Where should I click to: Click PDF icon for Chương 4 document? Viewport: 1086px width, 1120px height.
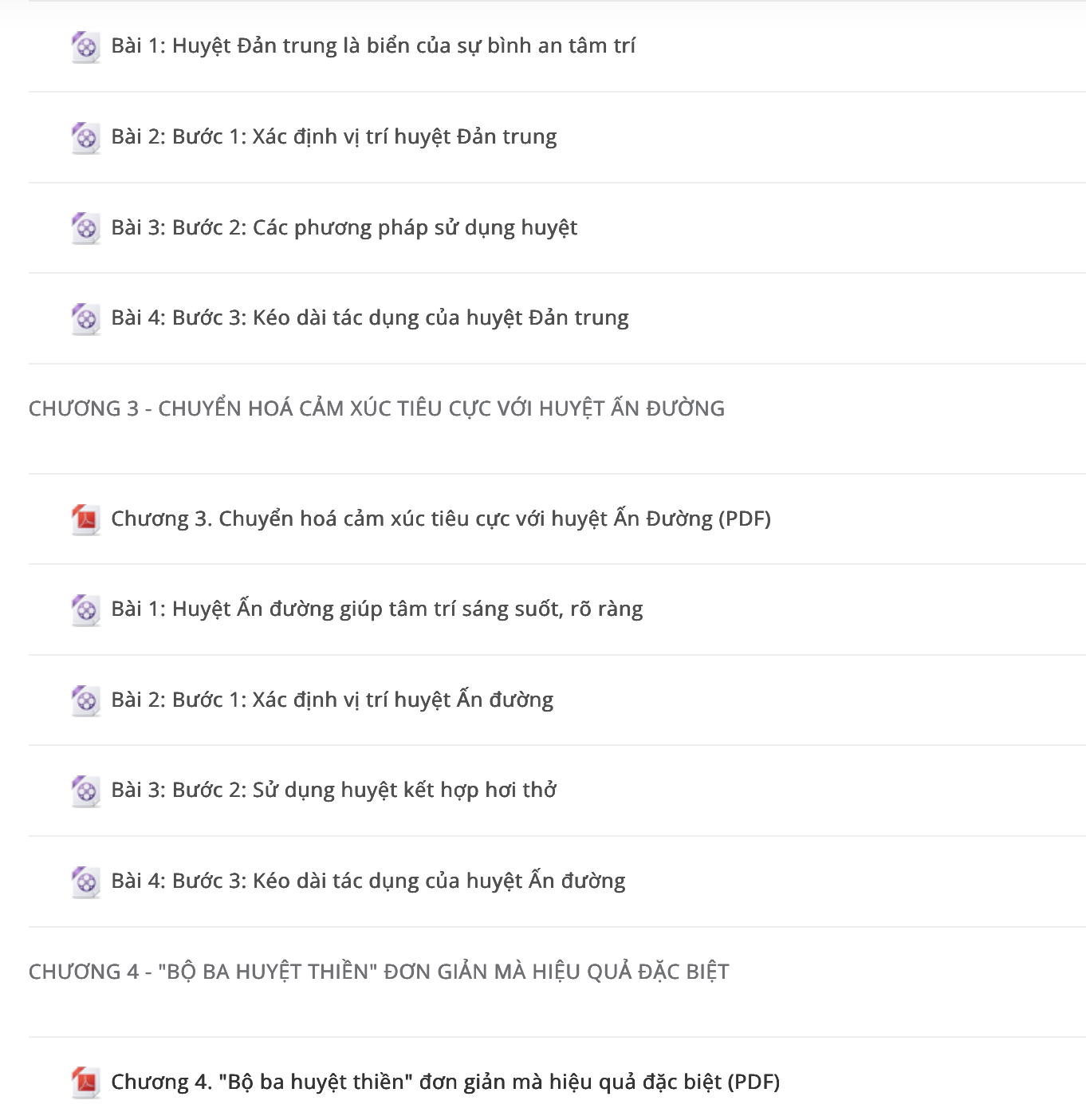(85, 1083)
